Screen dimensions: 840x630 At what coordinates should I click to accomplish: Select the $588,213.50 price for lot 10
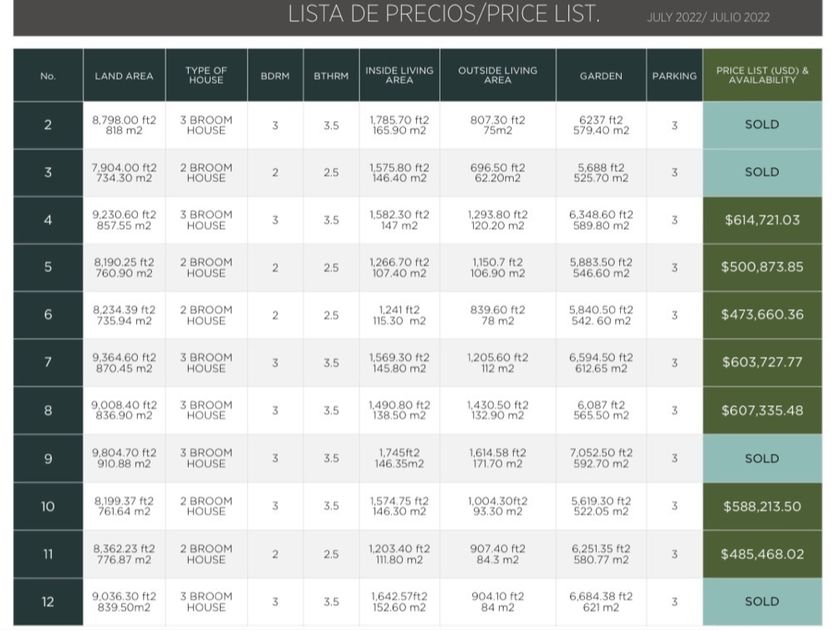[x=762, y=507]
